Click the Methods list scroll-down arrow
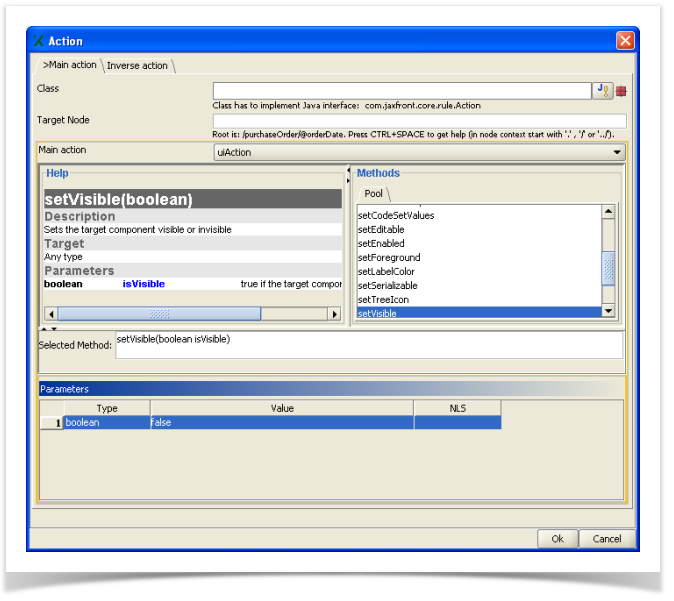The width and height of the screenshot is (674, 601). pyautogui.click(x=608, y=312)
